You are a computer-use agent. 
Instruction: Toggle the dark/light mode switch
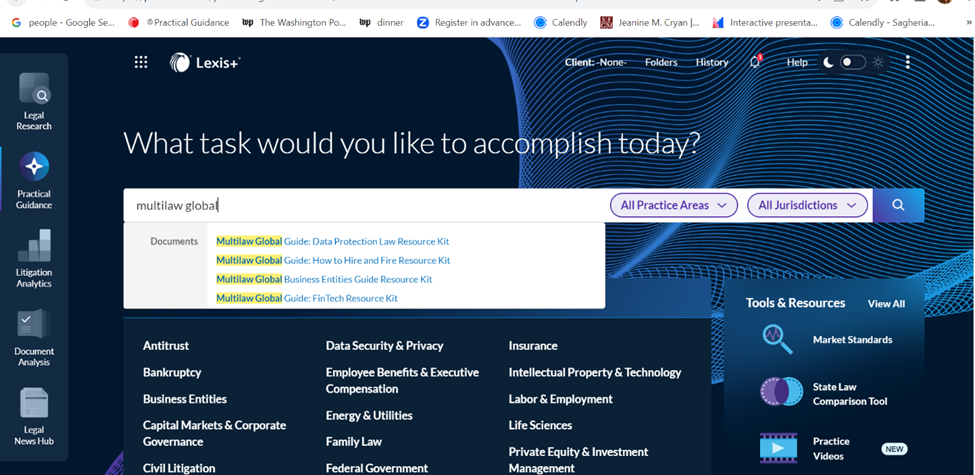click(853, 62)
